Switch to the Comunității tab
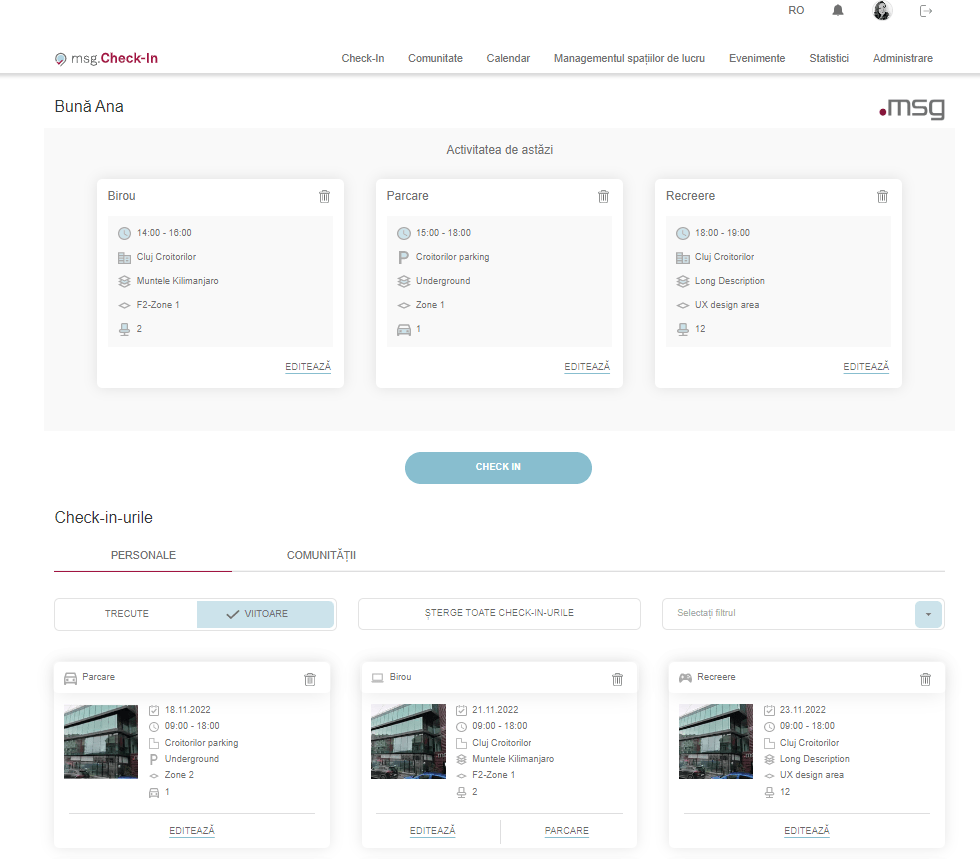980x859 pixels. pyautogui.click(x=321, y=555)
